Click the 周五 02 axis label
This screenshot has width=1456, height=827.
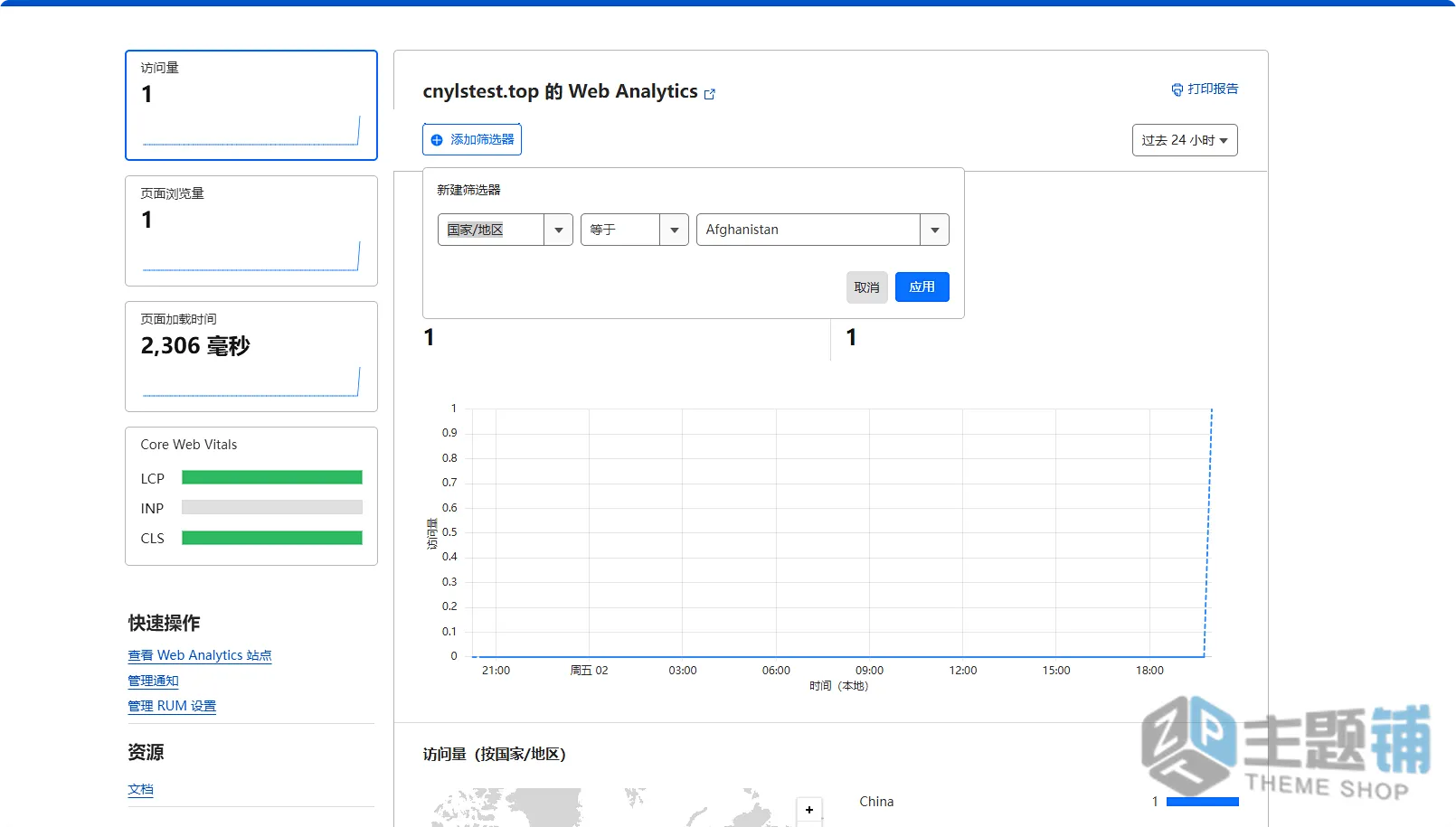pos(589,671)
